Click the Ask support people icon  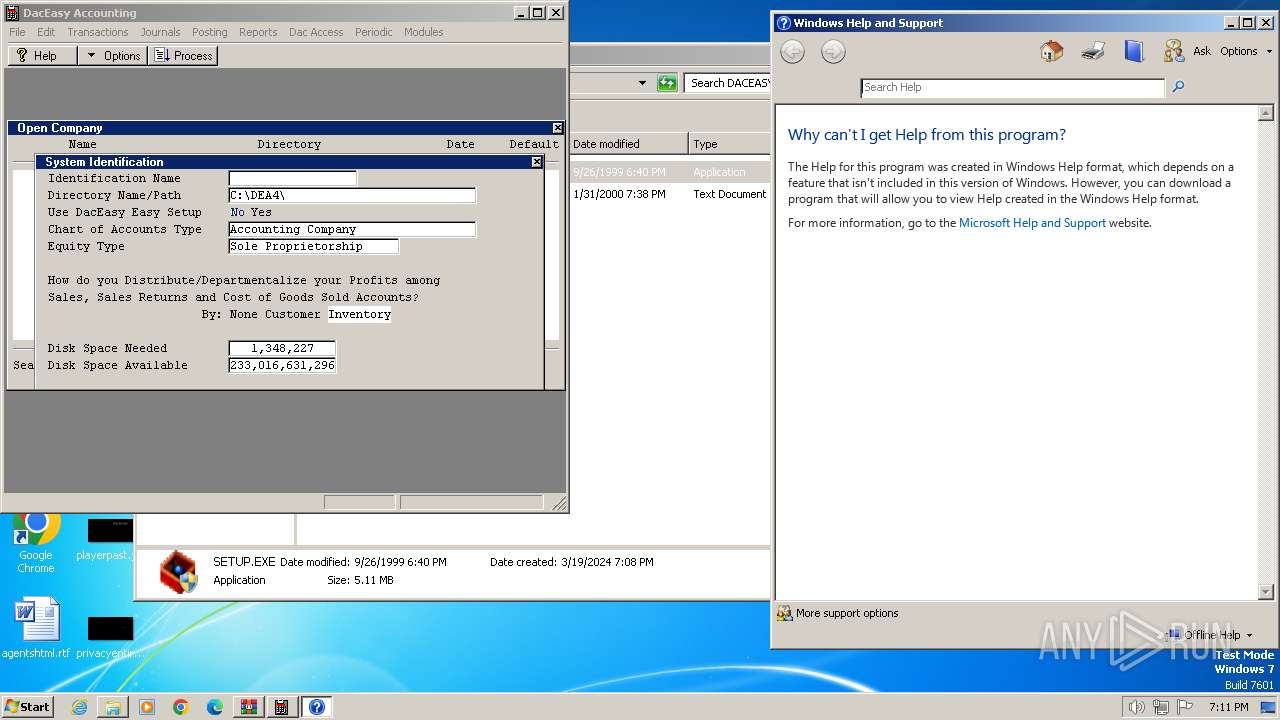[1174, 51]
